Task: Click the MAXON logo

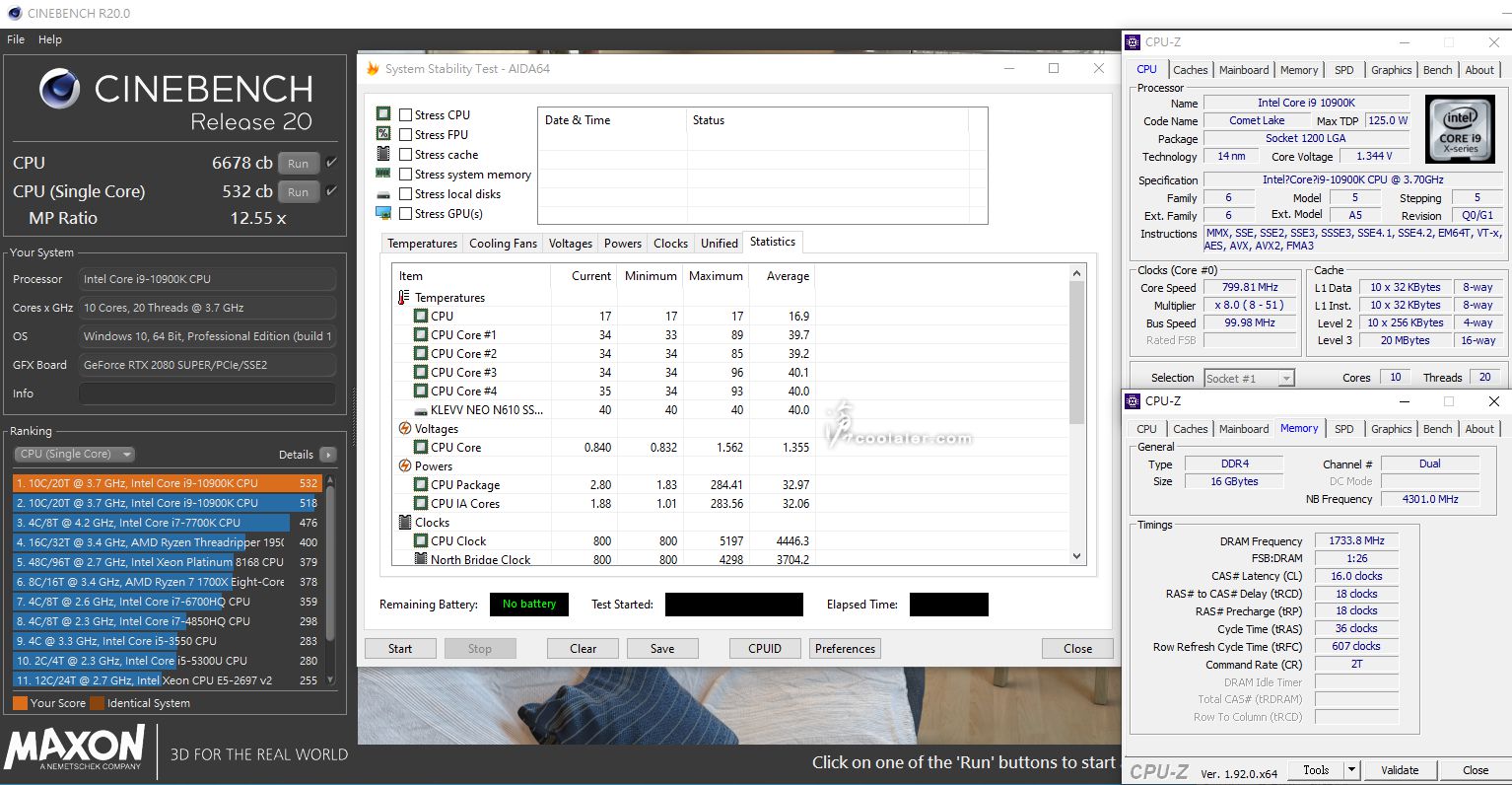Action: point(75,748)
